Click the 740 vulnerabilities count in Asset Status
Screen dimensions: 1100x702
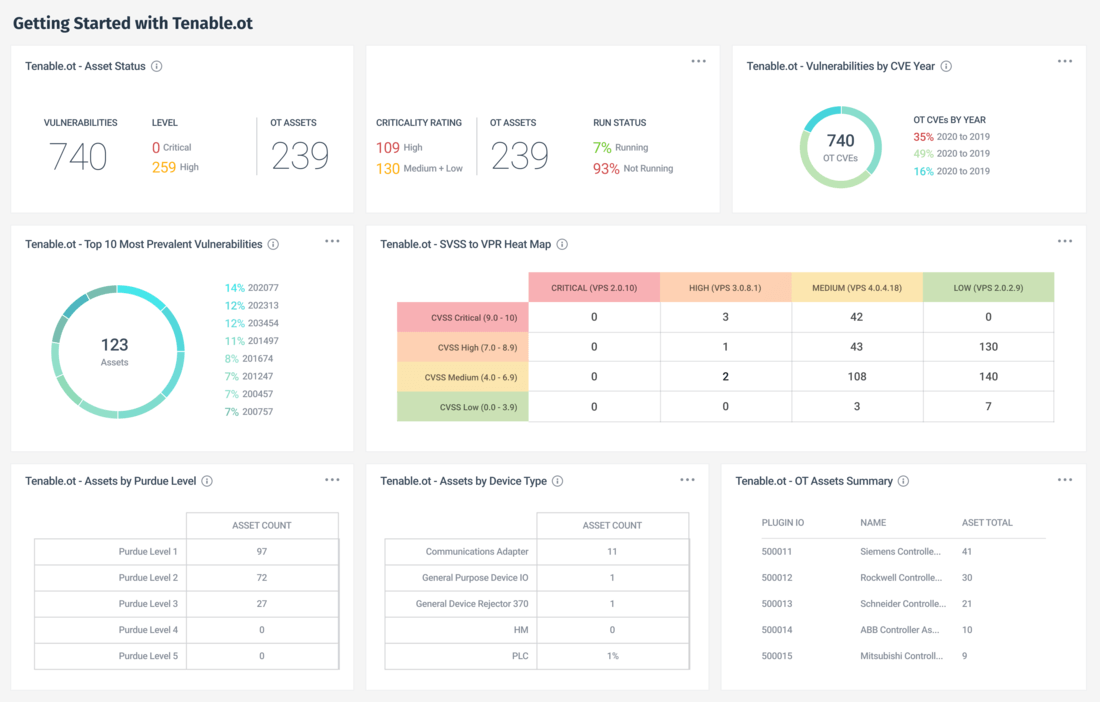[x=78, y=156]
